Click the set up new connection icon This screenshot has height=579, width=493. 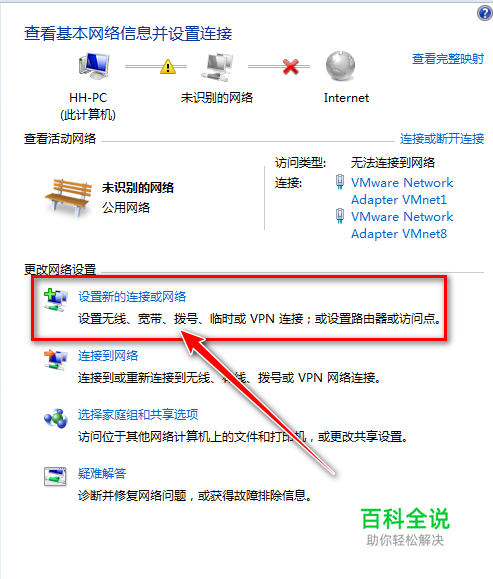coord(55,300)
